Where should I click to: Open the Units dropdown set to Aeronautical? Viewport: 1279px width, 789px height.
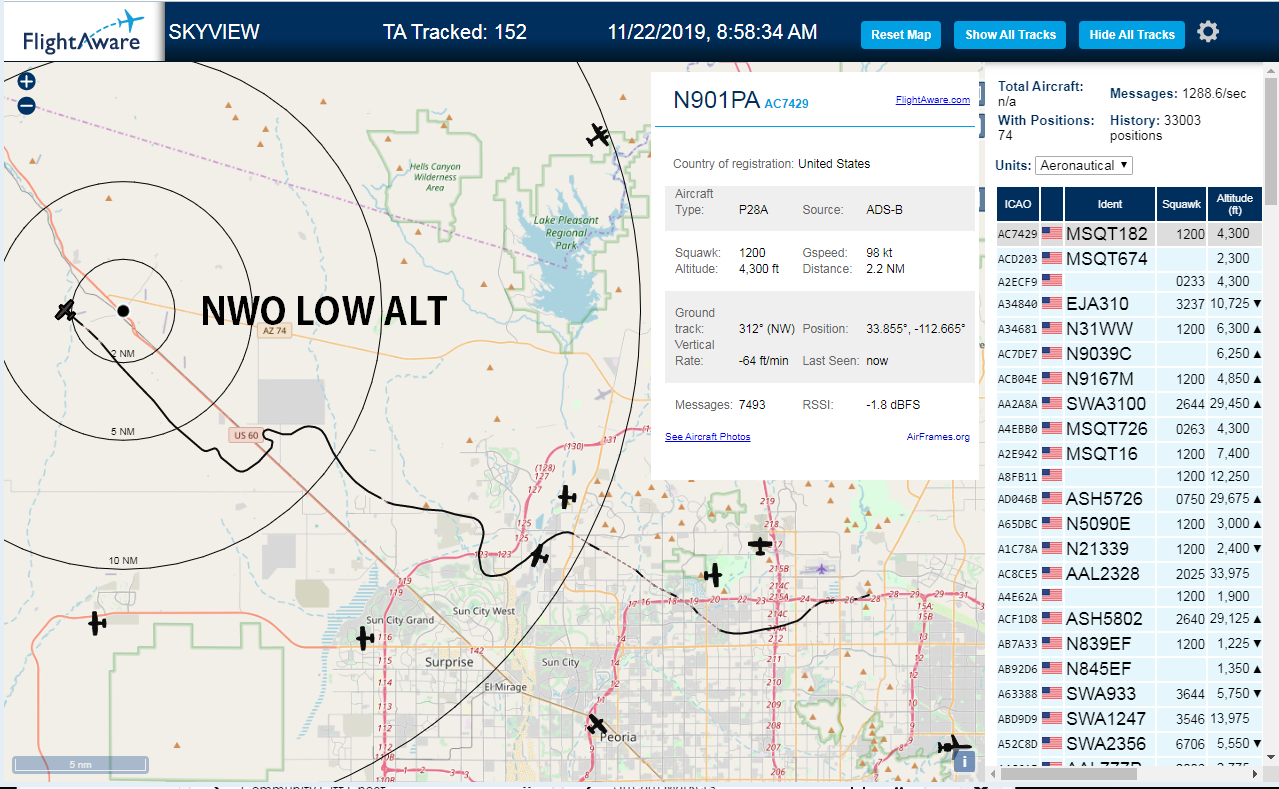(1084, 165)
